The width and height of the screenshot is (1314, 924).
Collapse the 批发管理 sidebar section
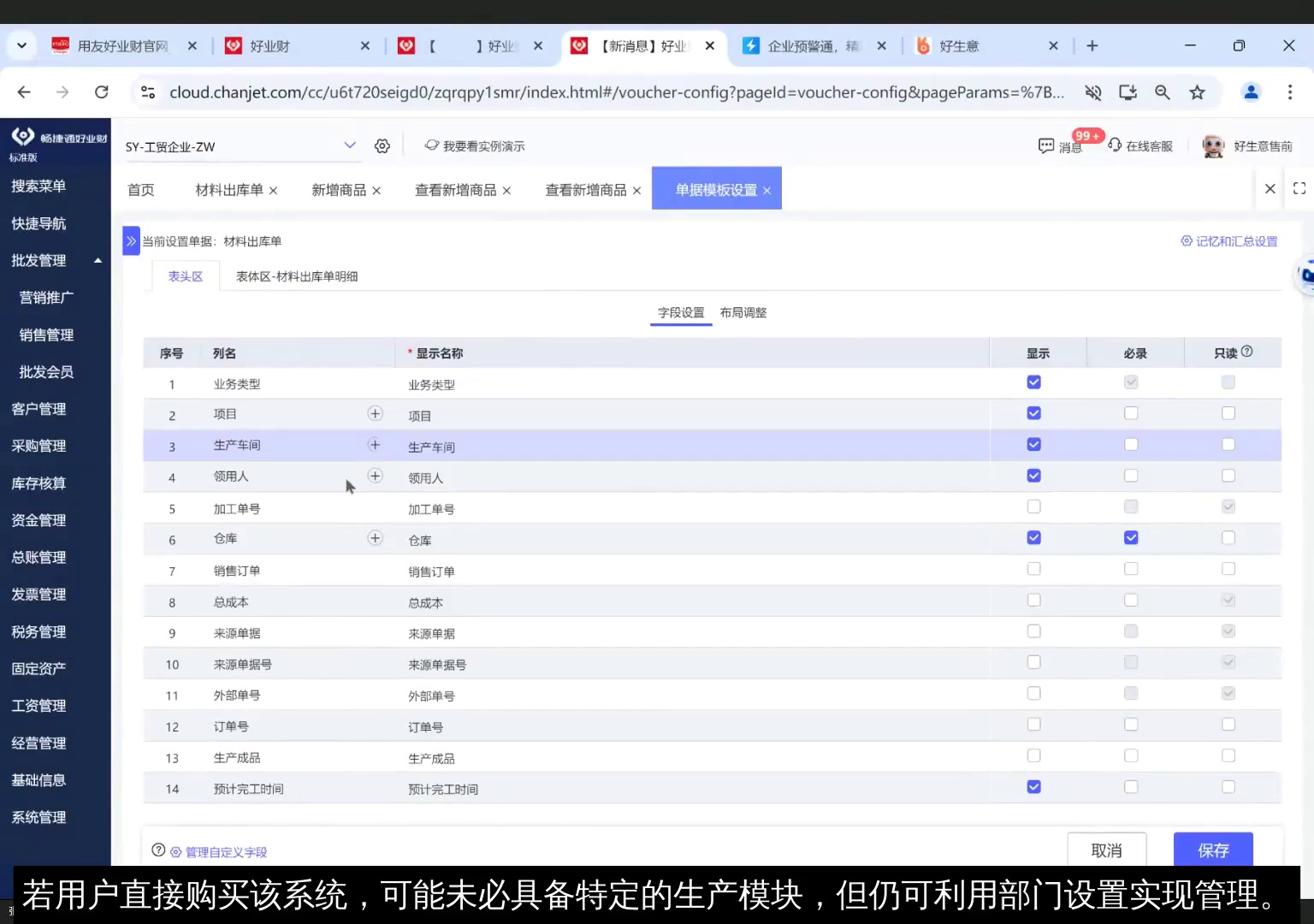(97, 260)
